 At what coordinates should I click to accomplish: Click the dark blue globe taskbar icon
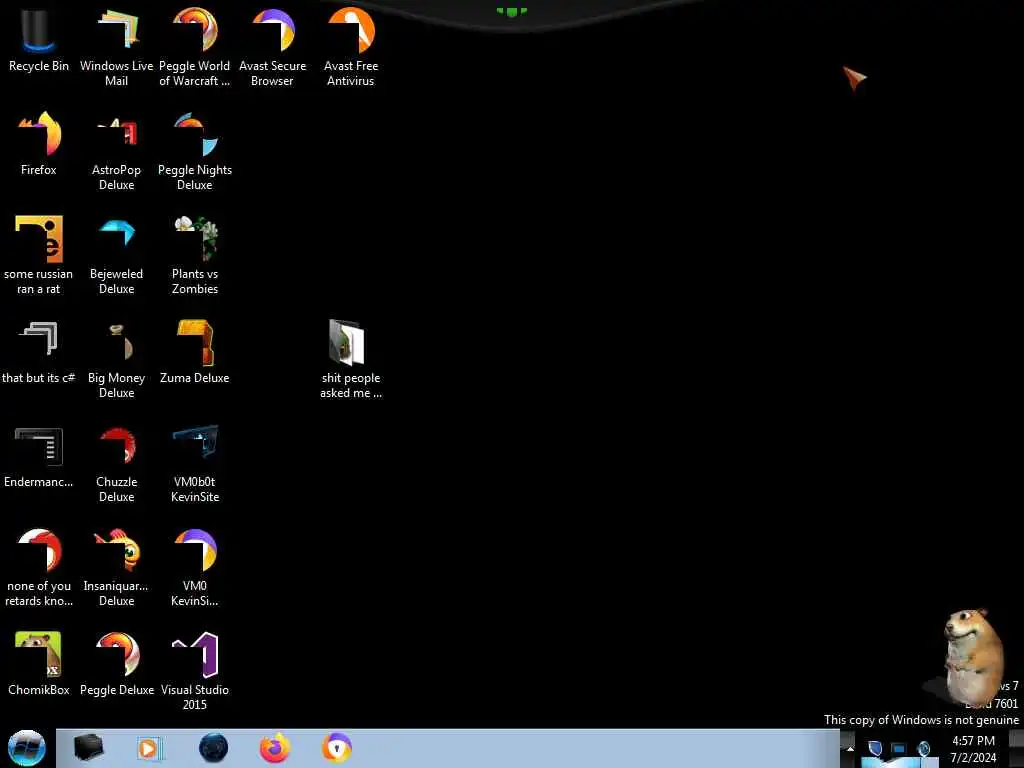(214, 748)
